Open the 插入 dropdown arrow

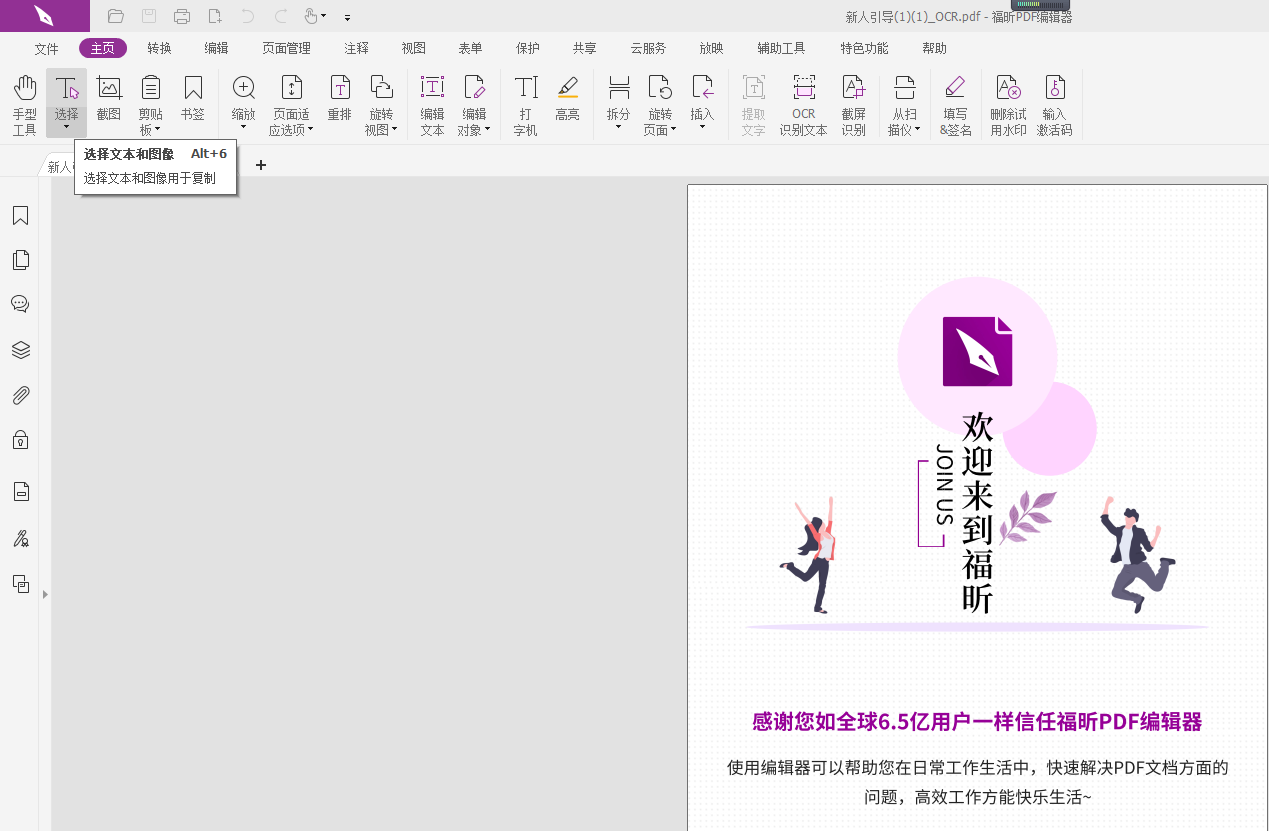tap(703, 124)
